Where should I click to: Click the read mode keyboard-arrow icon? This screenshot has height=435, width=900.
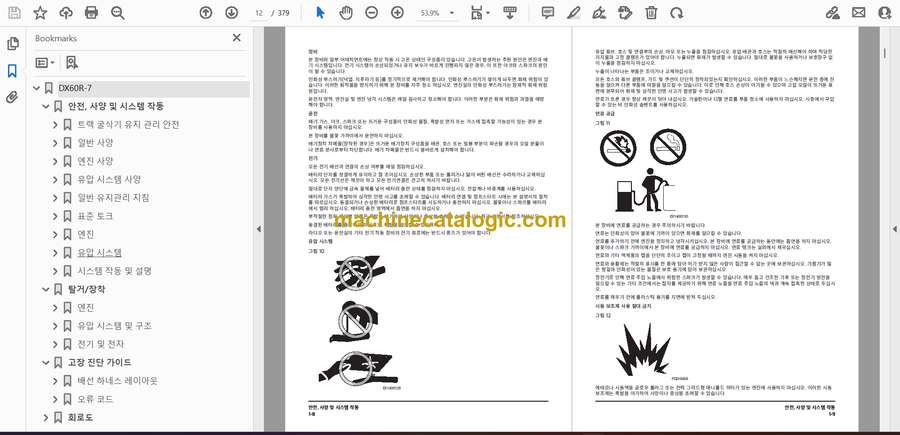[x=509, y=13]
